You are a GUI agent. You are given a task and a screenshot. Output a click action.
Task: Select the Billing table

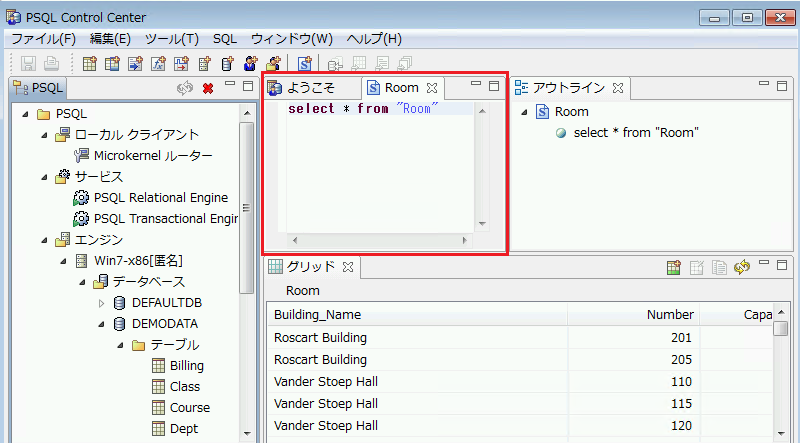178,365
